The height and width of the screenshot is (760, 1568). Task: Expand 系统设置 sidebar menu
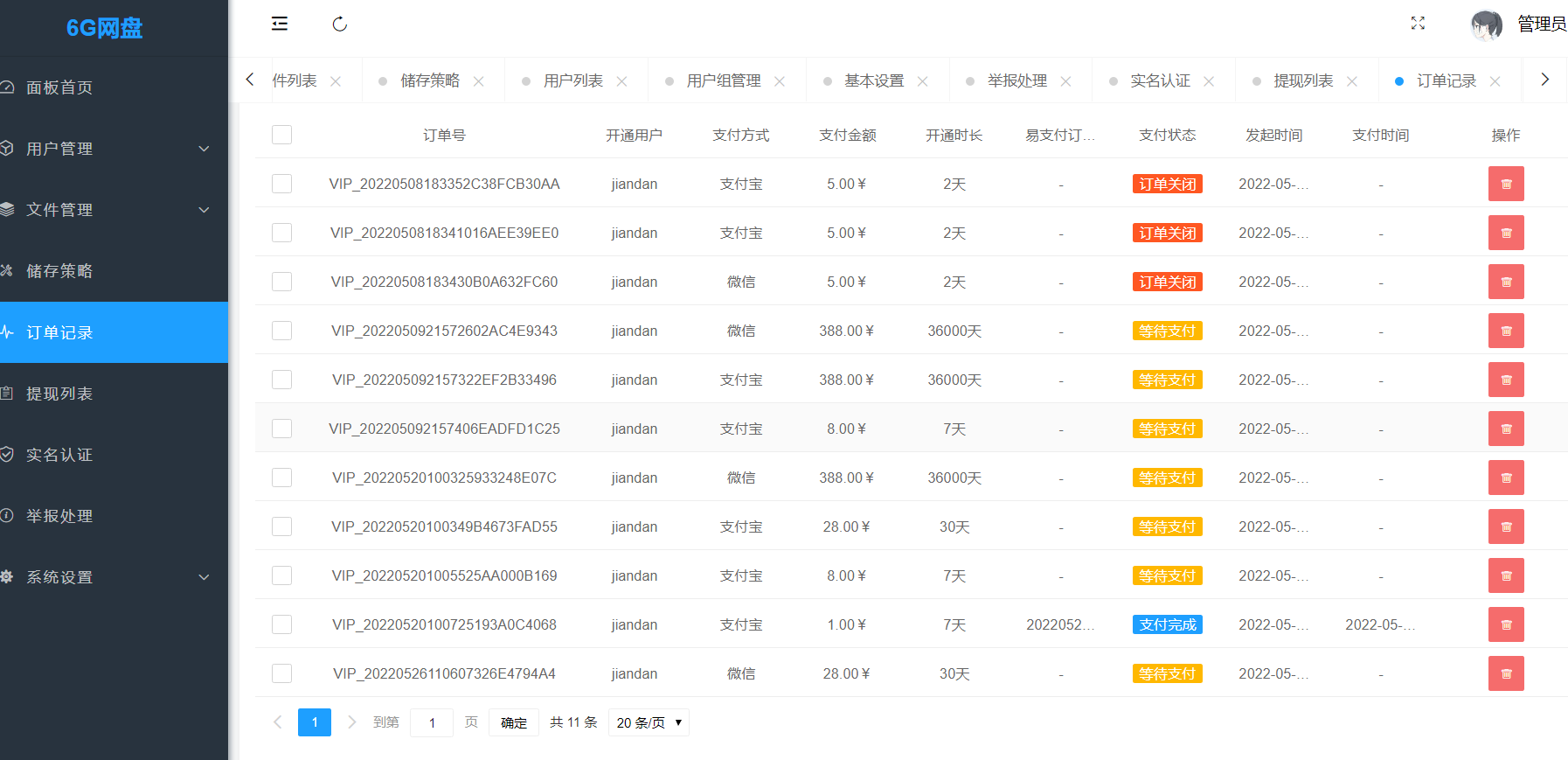[114, 577]
